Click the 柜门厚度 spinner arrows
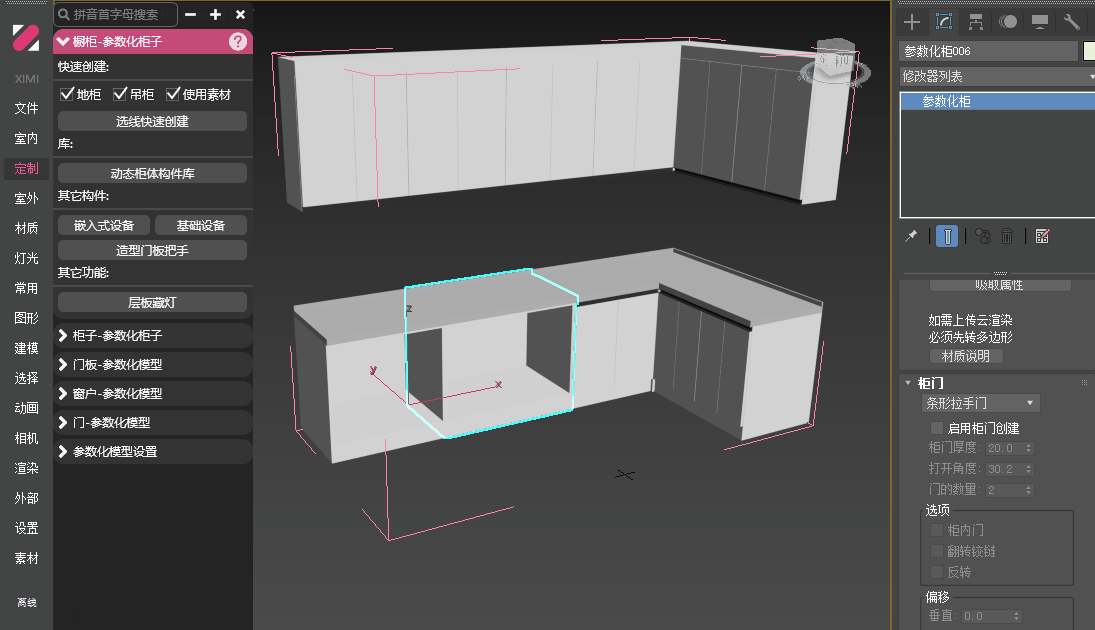Viewport: 1095px width, 630px height. tap(1029, 448)
